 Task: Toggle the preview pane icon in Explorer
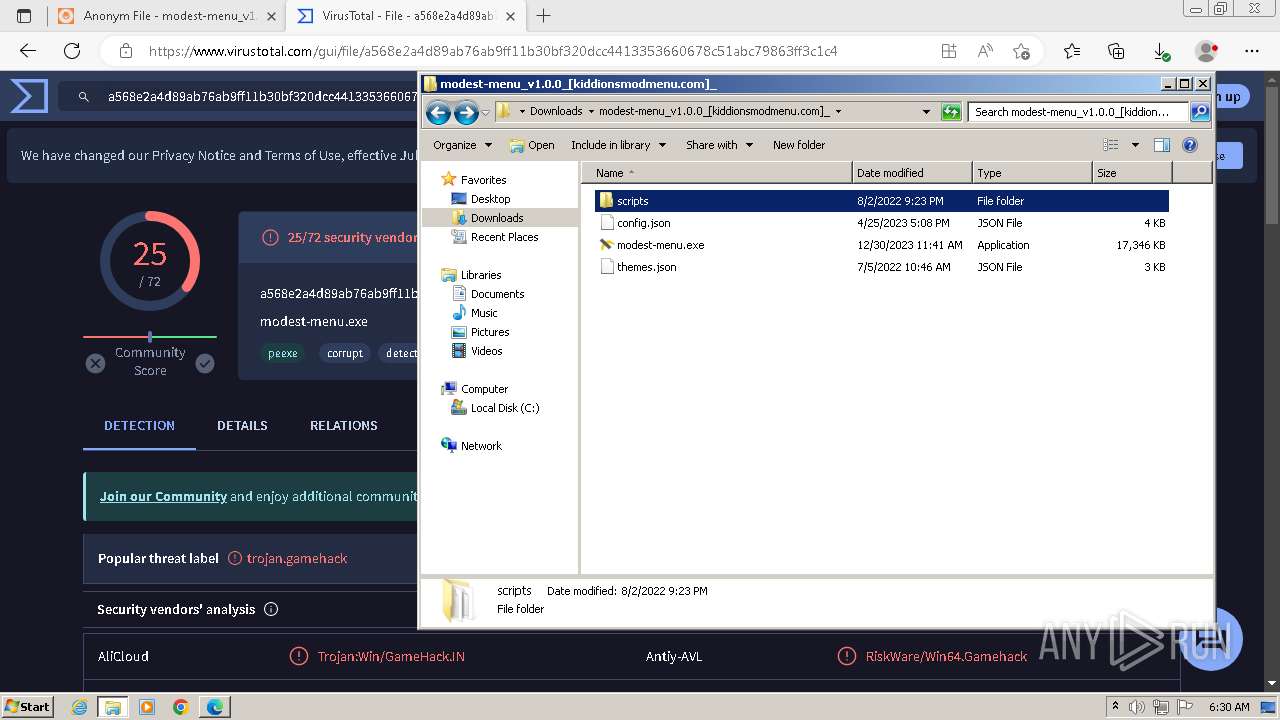(1162, 145)
